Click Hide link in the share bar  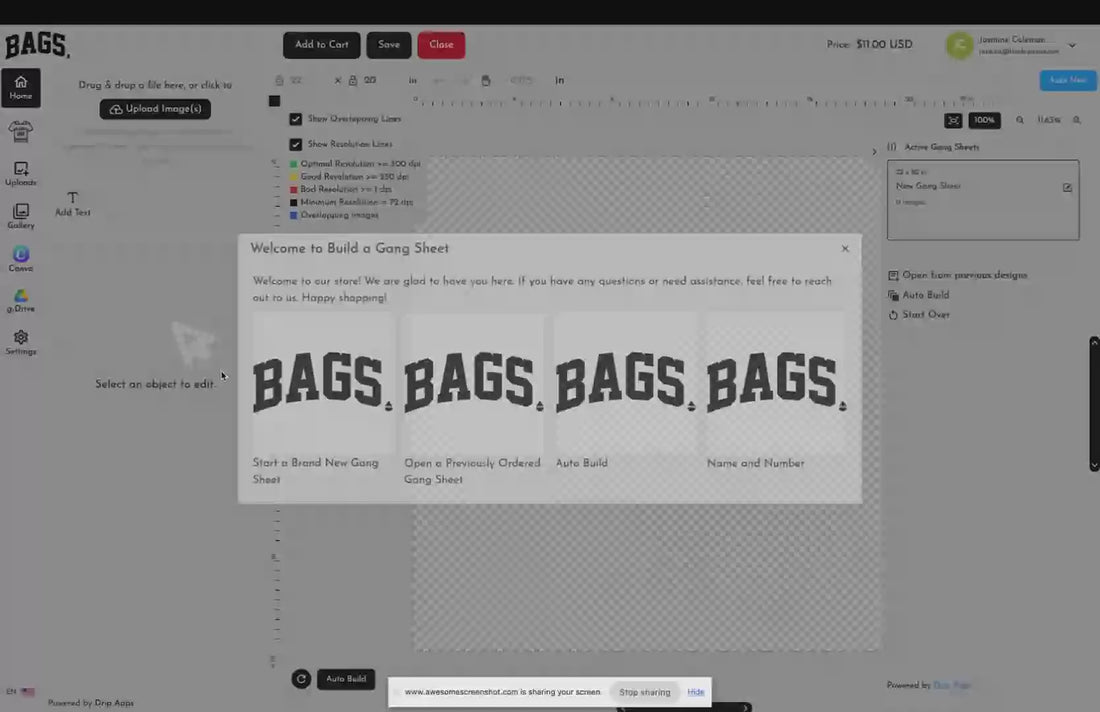tap(695, 692)
